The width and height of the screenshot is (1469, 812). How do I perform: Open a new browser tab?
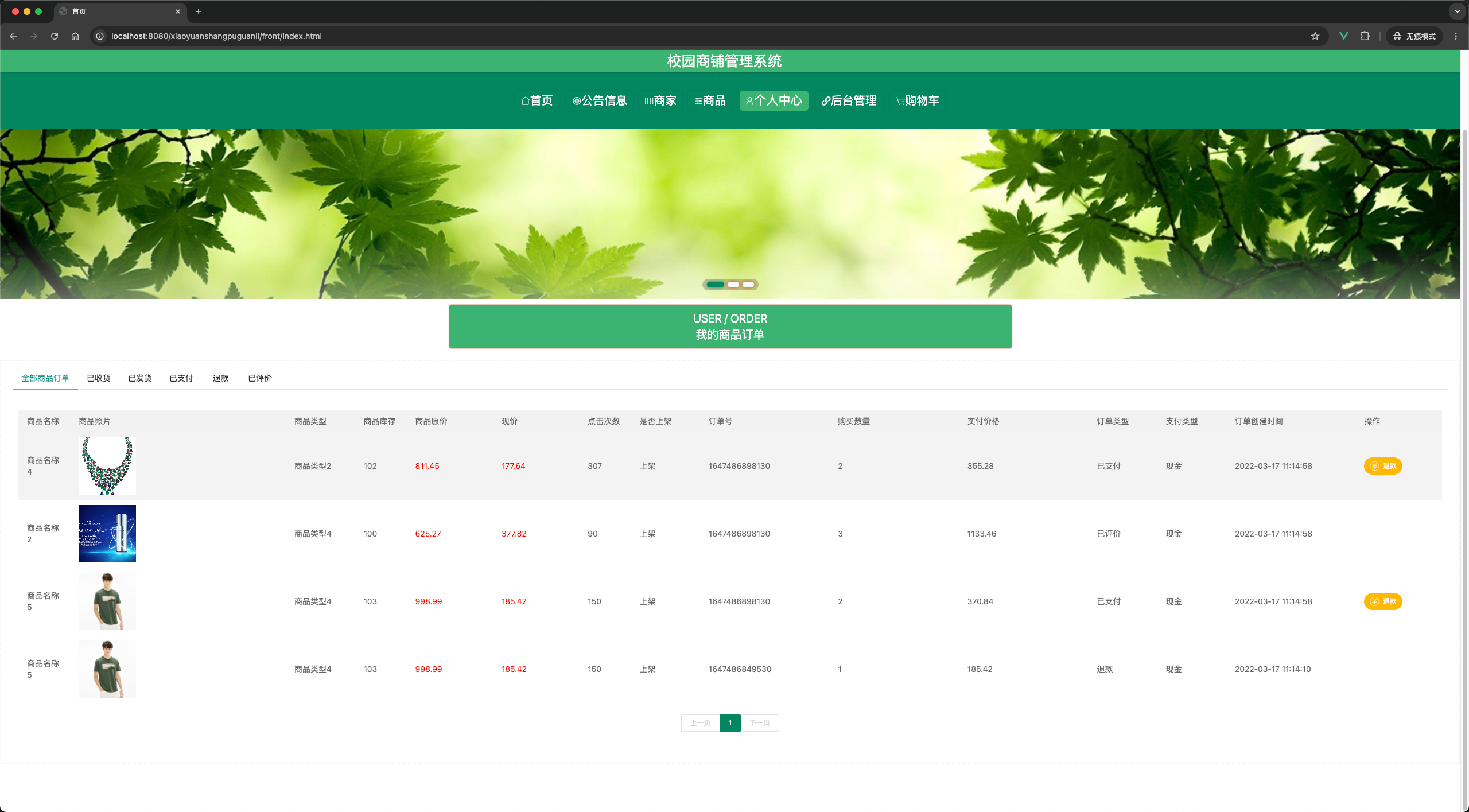pos(199,11)
